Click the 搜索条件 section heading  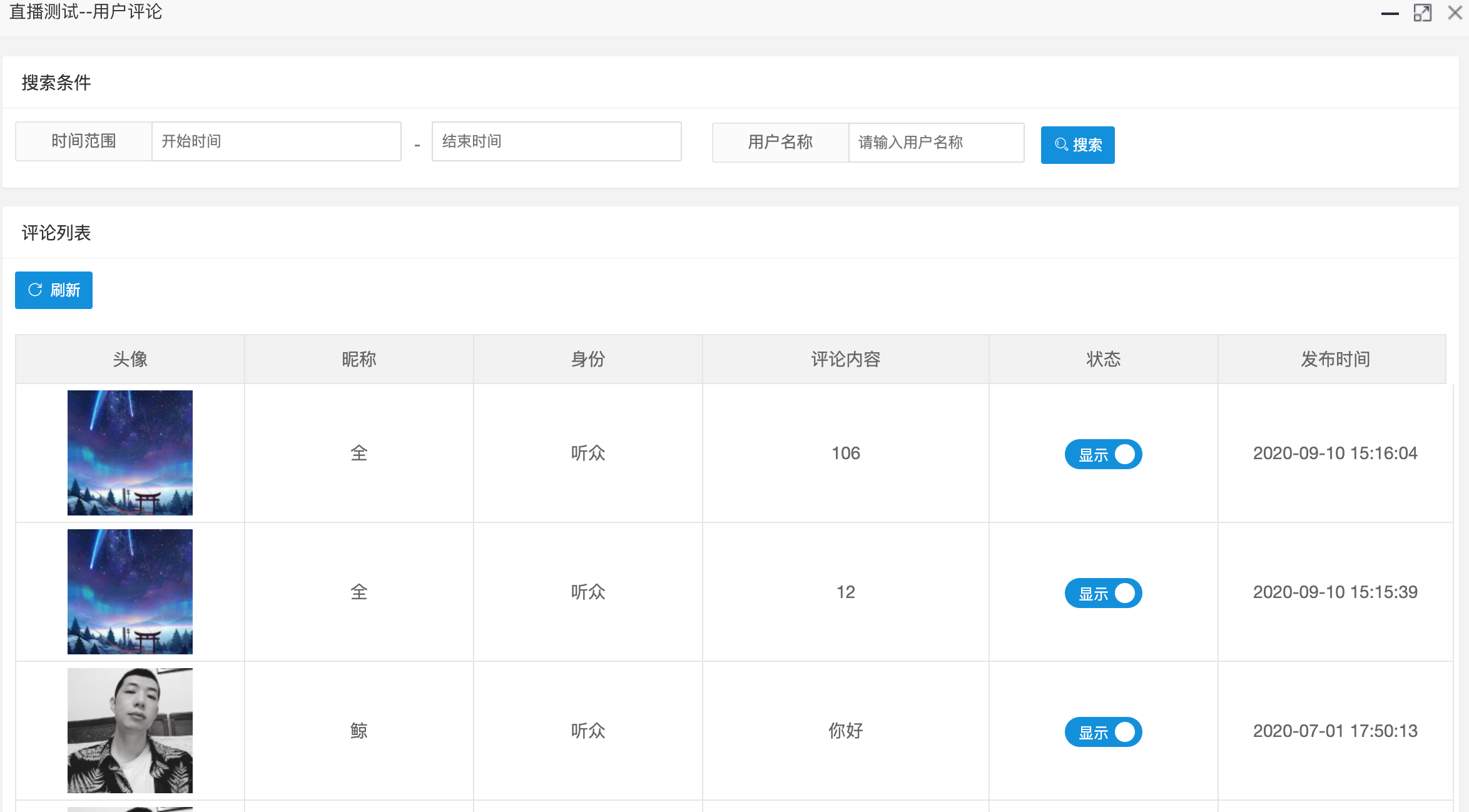coord(56,83)
